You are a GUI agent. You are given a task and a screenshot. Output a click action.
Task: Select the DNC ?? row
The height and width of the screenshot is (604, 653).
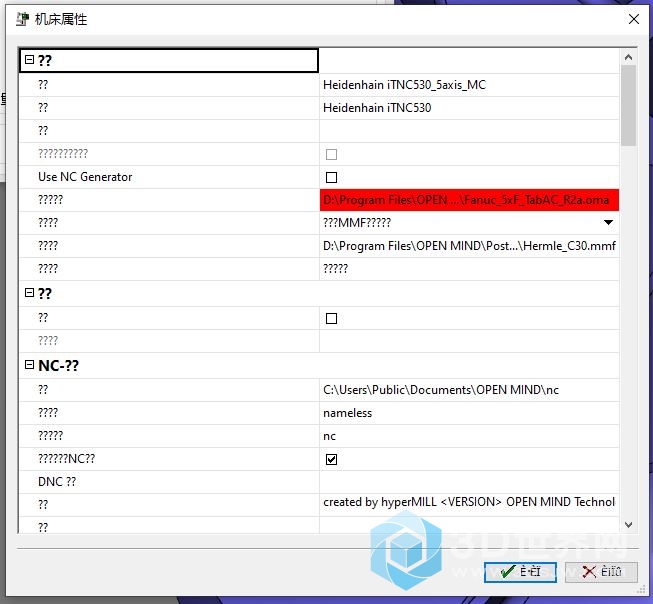319,482
